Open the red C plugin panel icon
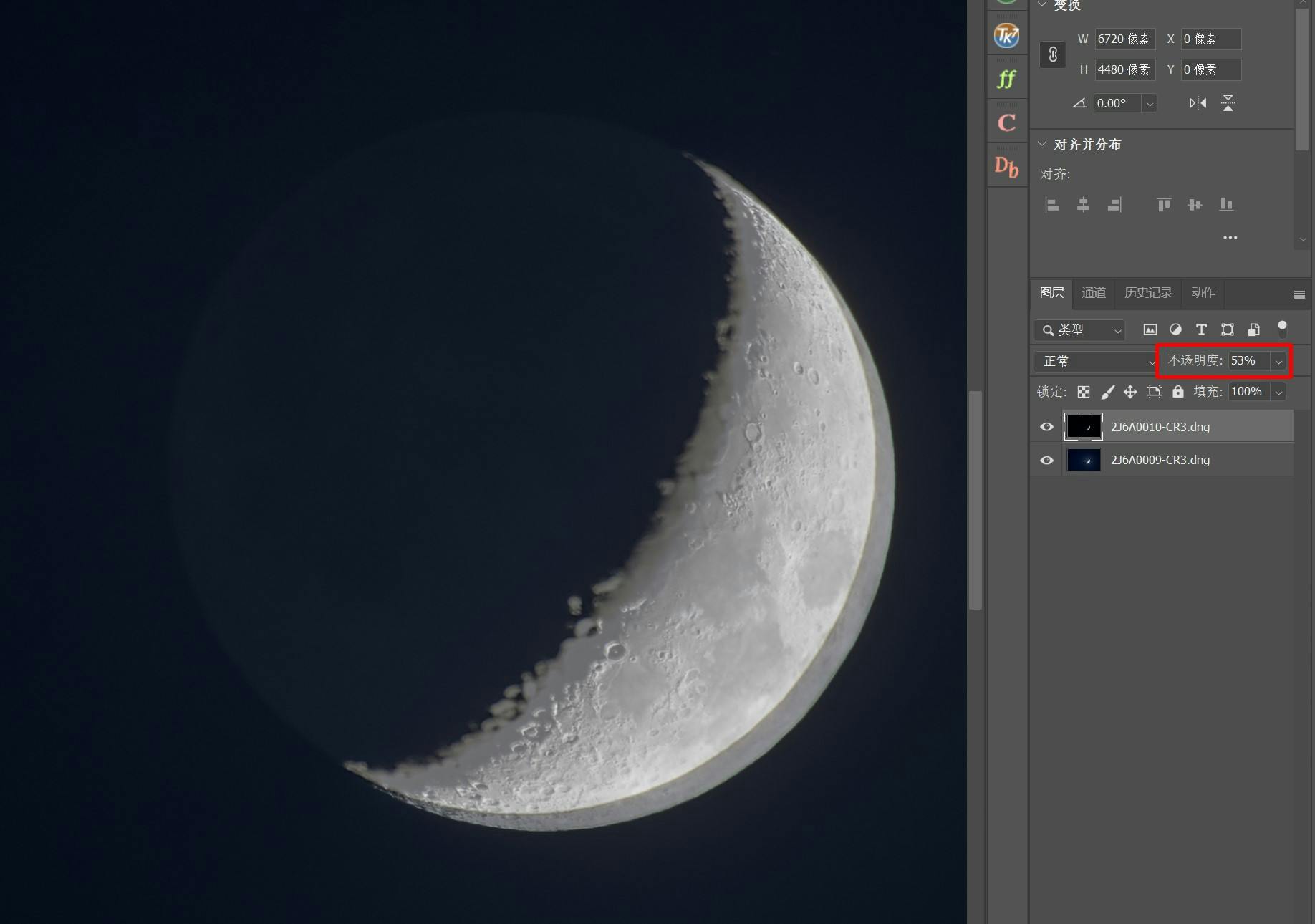 click(1006, 122)
